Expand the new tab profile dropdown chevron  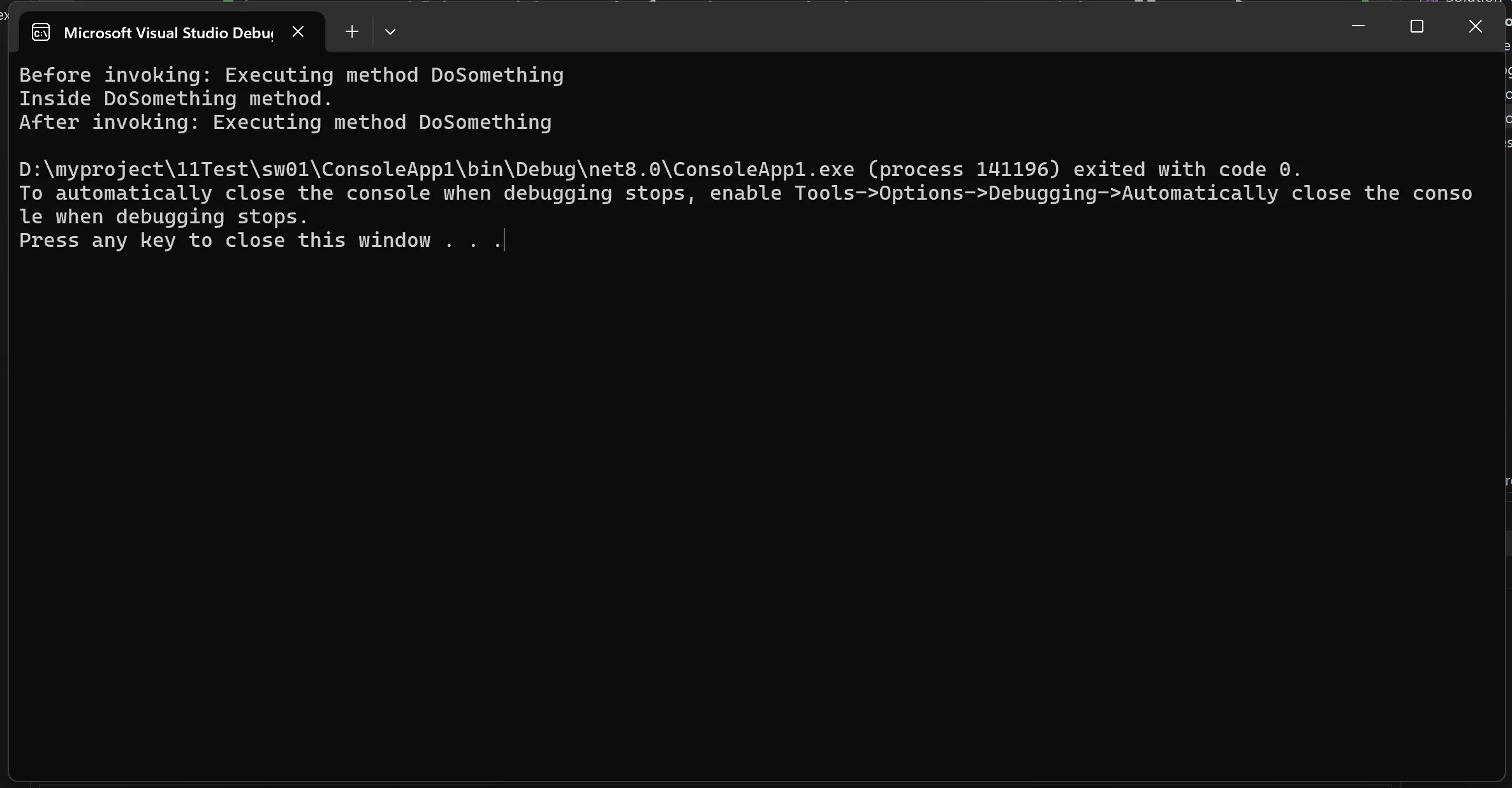point(390,32)
